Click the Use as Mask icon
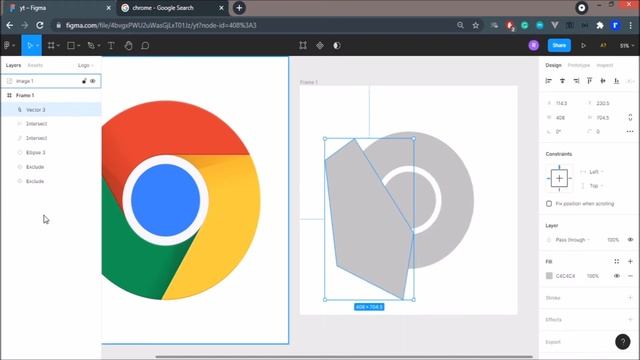The height and width of the screenshot is (360, 640). point(337,45)
